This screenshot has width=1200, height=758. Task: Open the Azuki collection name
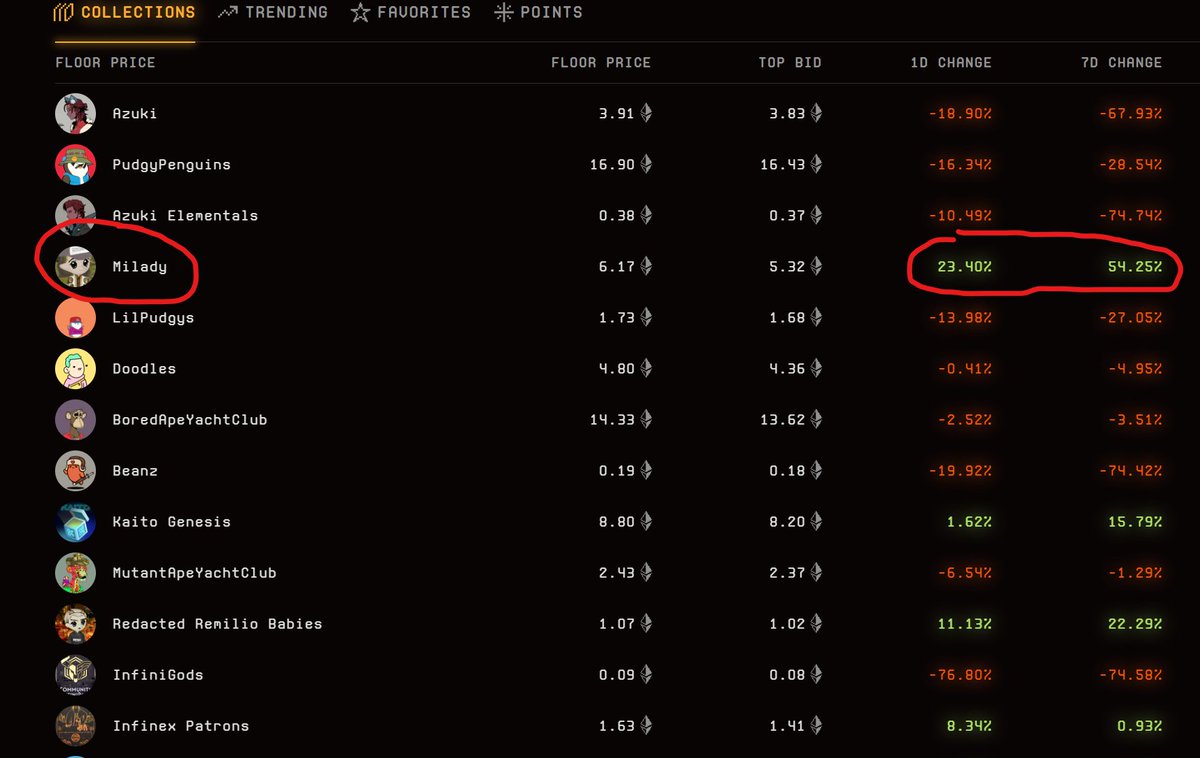[x=135, y=114]
